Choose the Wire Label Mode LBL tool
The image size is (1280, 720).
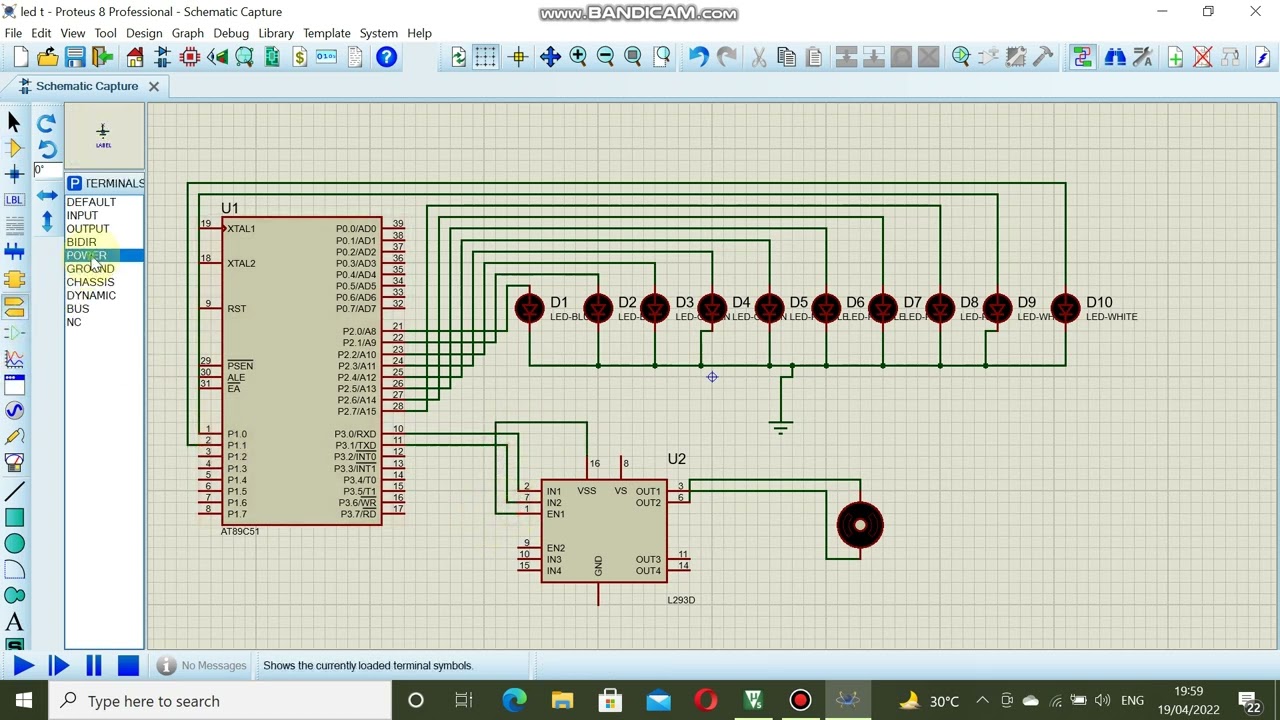[14, 200]
